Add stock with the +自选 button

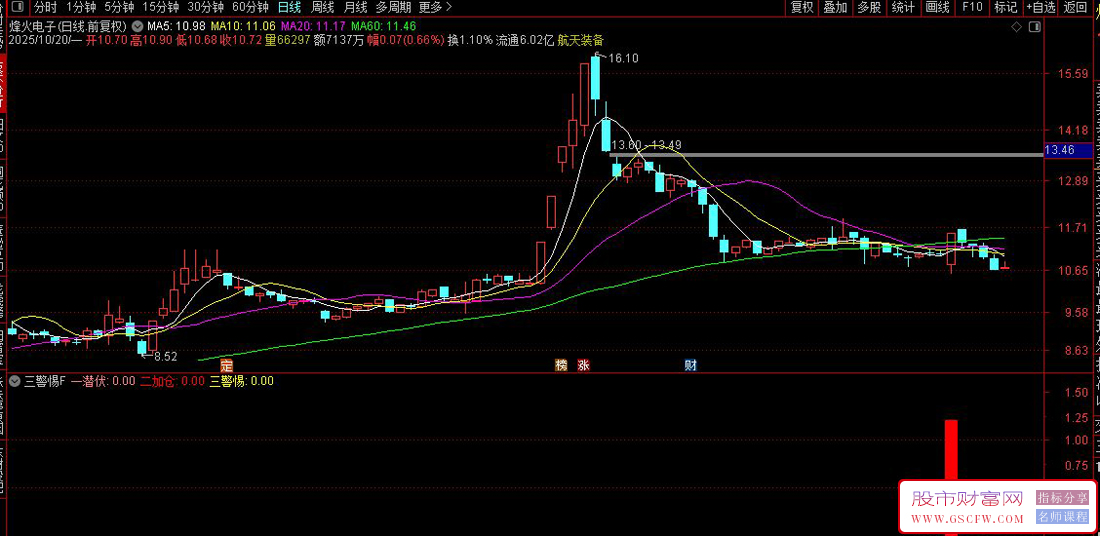click(x=1040, y=7)
